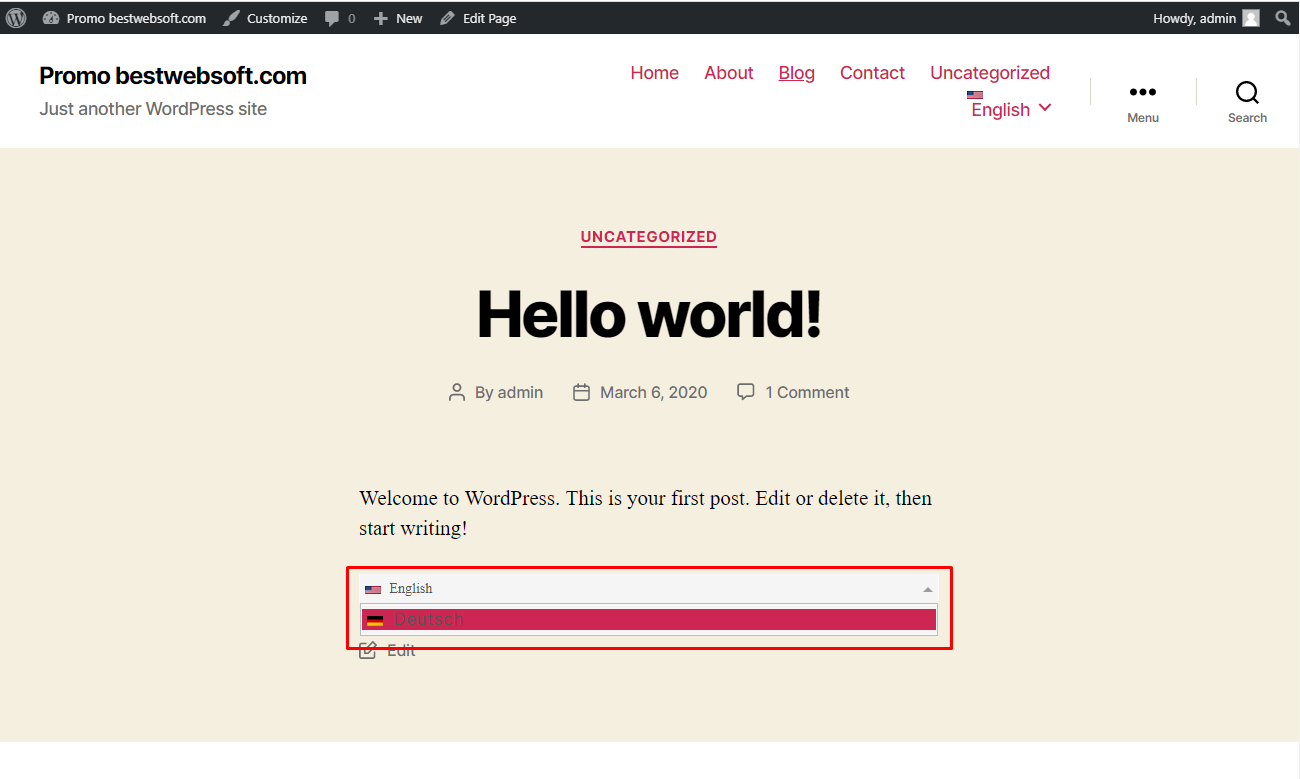
Task: Select Deutsch from the language dropdown
Action: (x=649, y=620)
